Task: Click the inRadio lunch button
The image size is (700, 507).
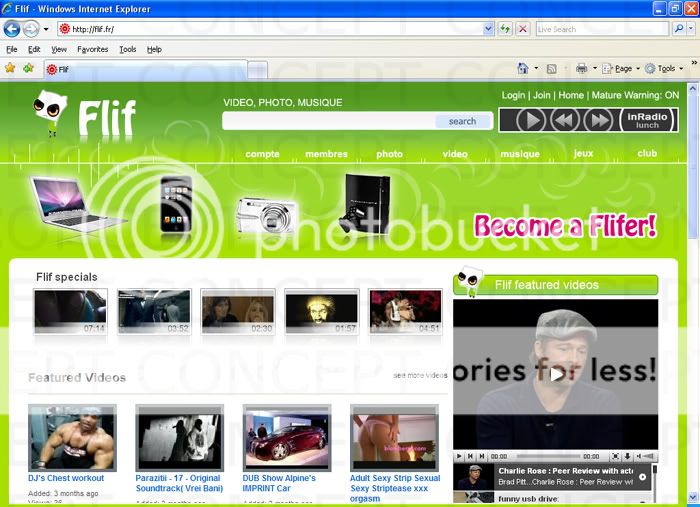Action: pos(647,120)
